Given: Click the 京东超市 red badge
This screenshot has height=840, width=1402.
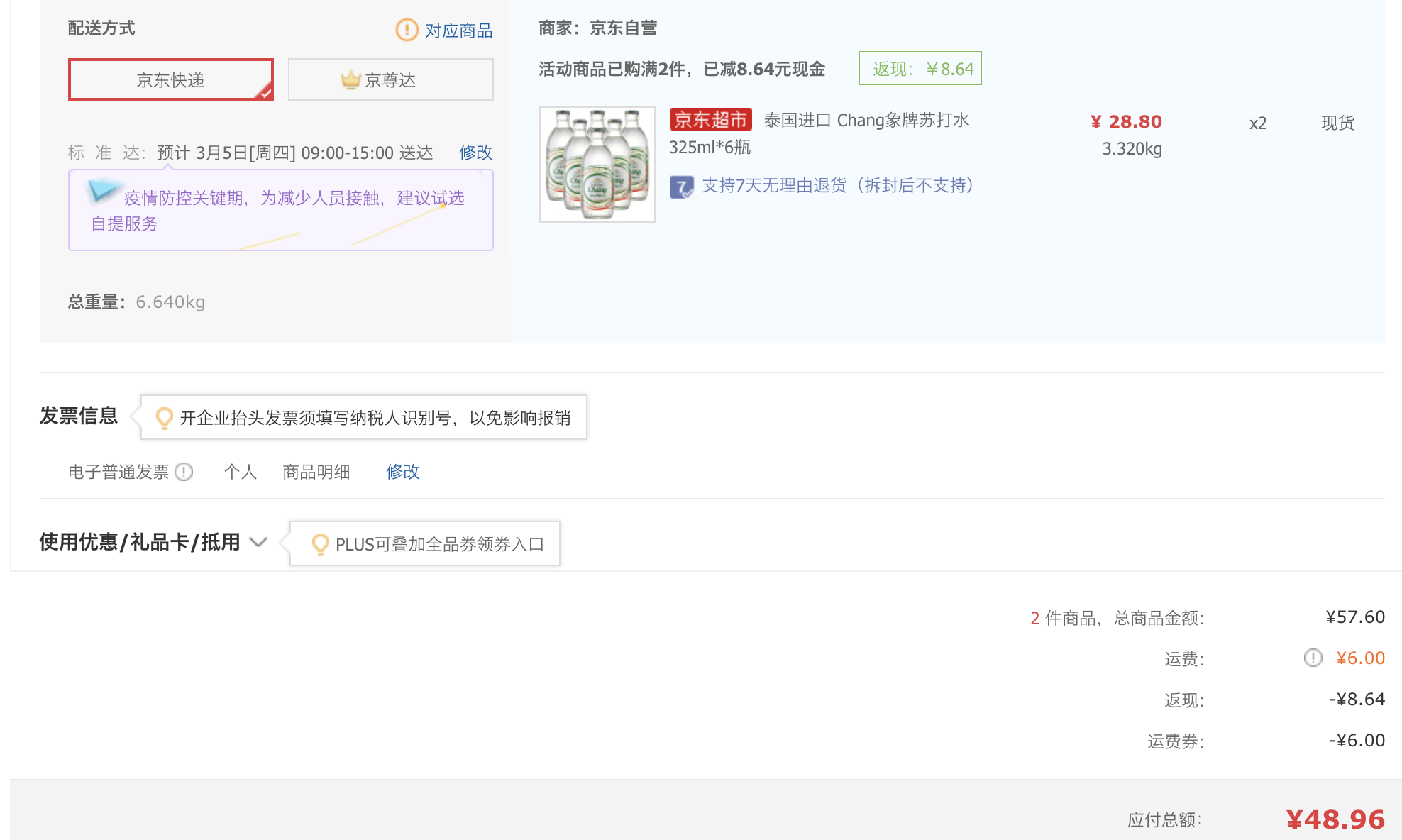Looking at the screenshot, I should click(x=710, y=120).
